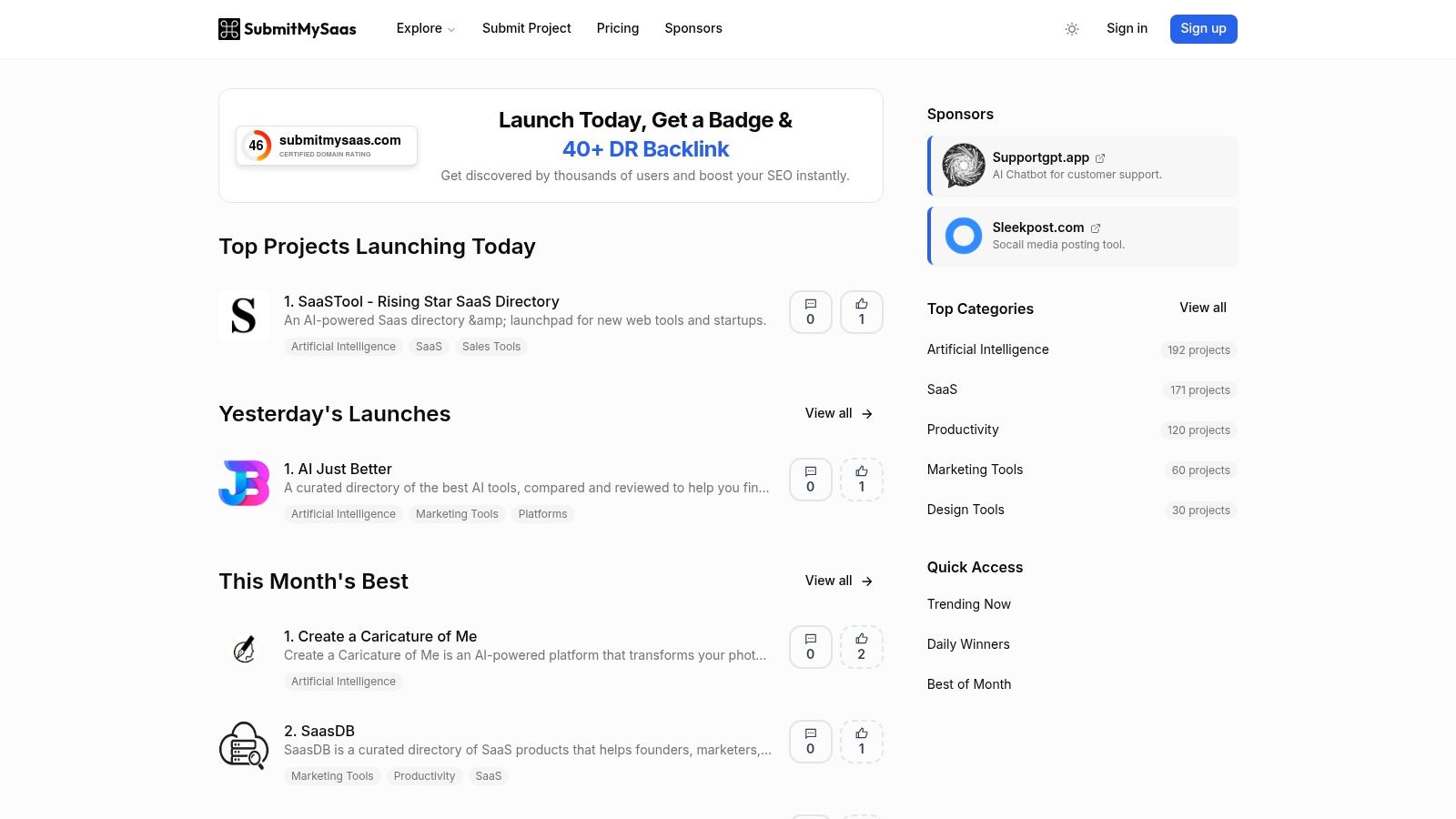Image resolution: width=1456 pixels, height=819 pixels.
Task: Open Supportgpt.app external link icon
Action: 1100,157
